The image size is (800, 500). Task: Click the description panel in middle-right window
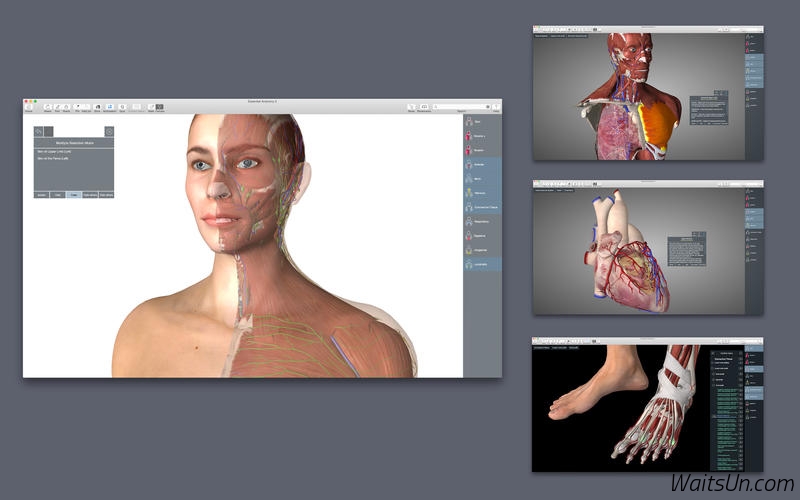point(687,251)
